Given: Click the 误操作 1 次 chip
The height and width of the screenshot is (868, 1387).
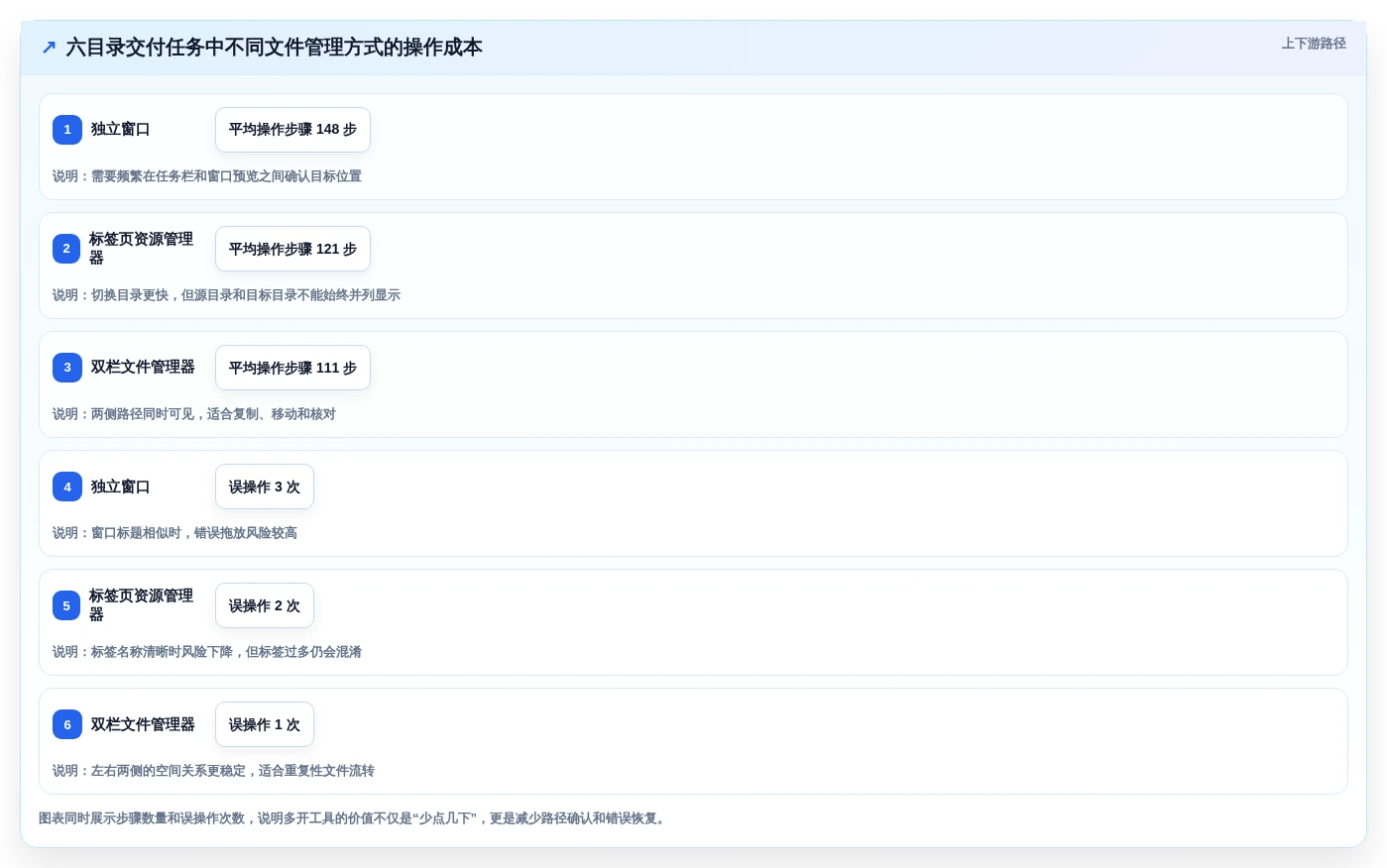Looking at the screenshot, I should [265, 724].
